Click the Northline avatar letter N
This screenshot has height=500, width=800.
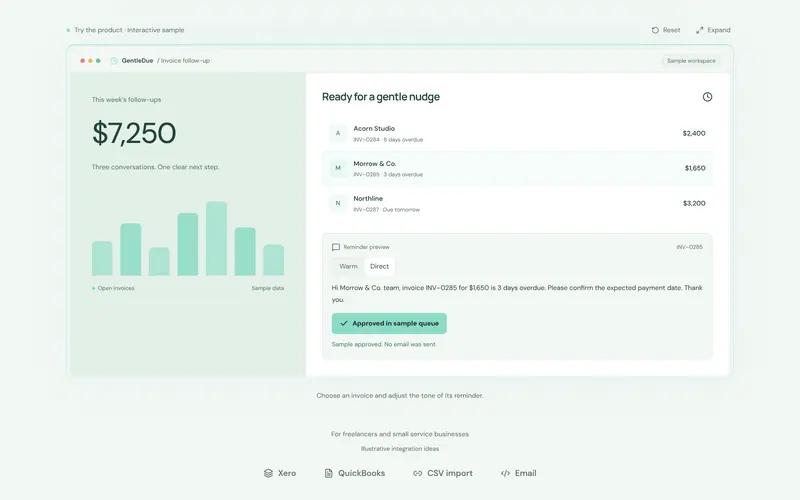tap(338, 203)
